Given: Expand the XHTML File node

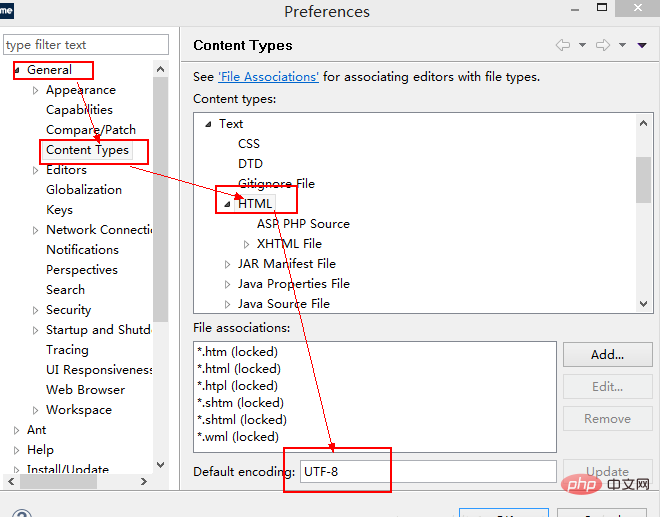Looking at the screenshot, I should coord(247,244).
